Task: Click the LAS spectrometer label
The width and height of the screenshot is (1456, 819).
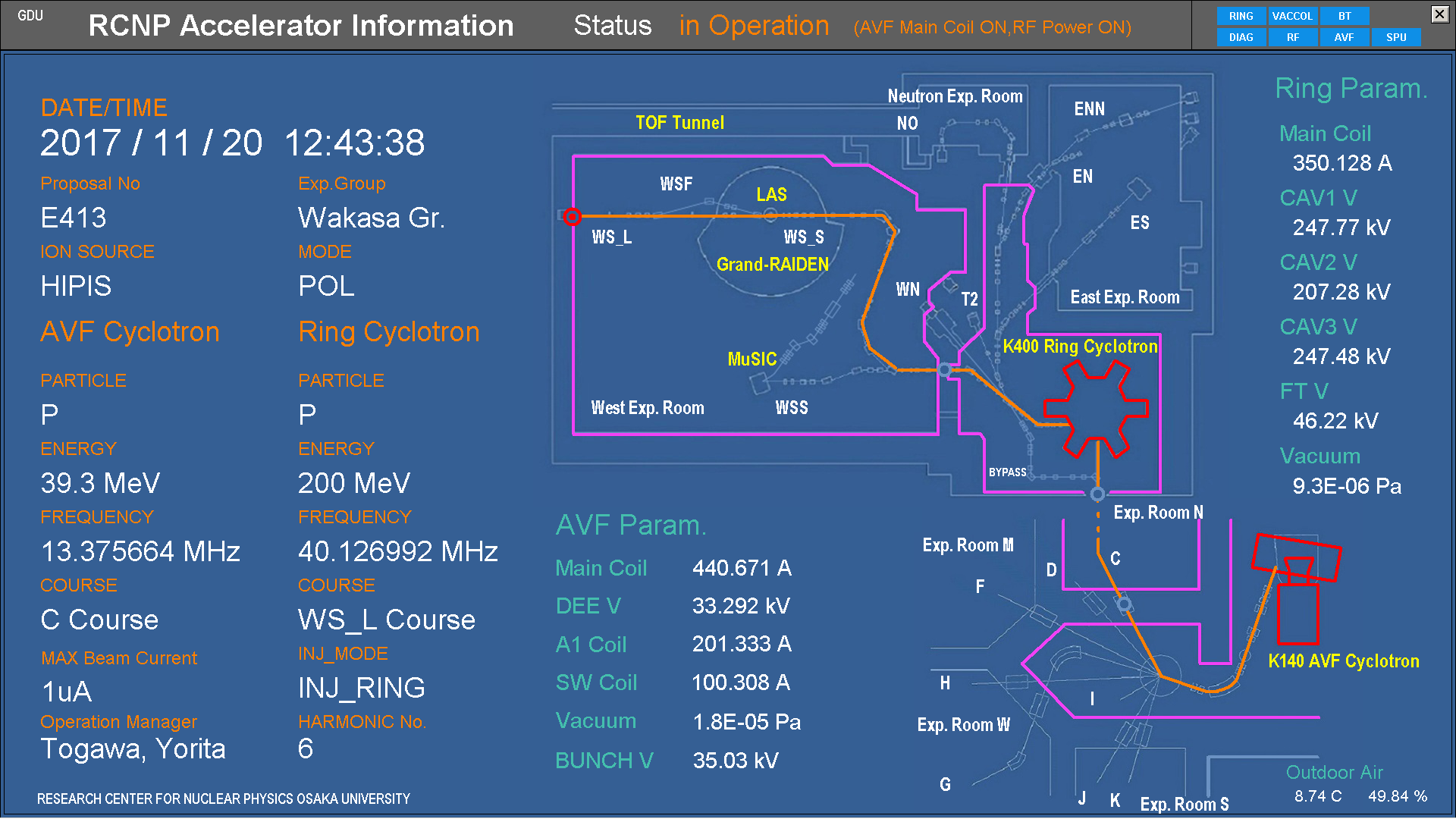Action: tap(771, 195)
